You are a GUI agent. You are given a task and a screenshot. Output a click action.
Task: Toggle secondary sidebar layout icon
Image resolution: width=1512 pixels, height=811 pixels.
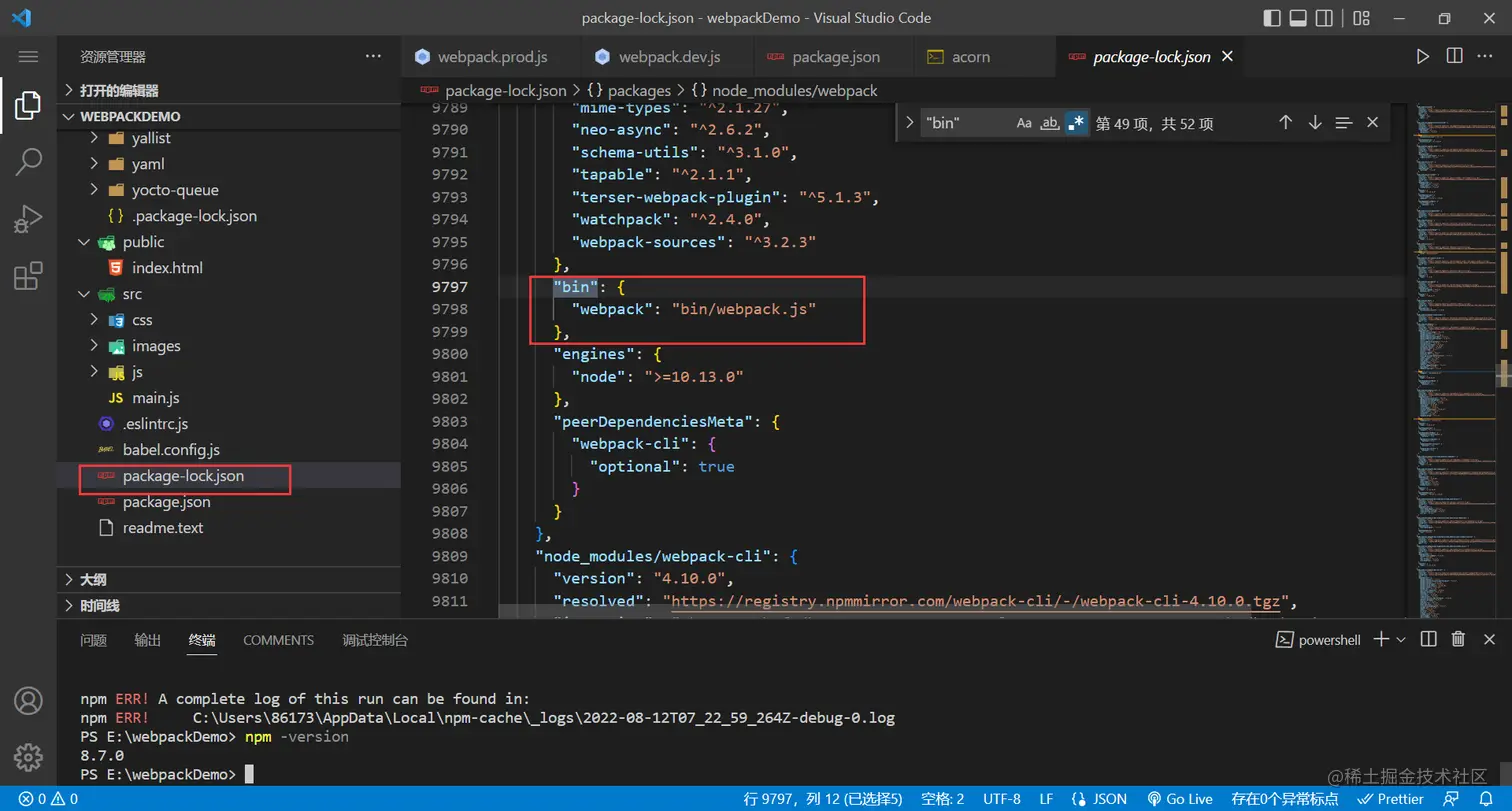point(1324,18)
